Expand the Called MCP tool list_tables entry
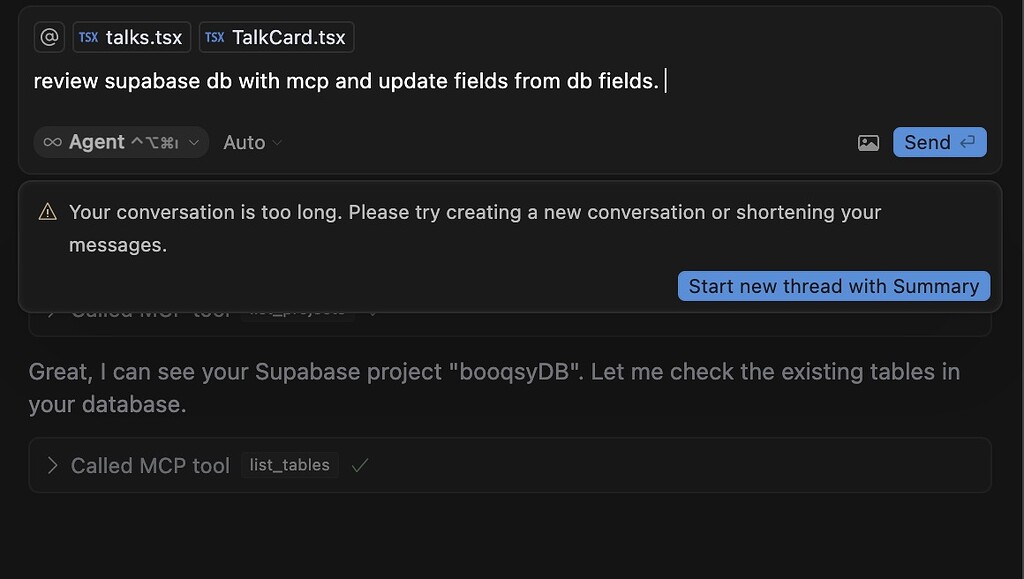Viewport: 1024px width, 579px height. tap(51, 465)
